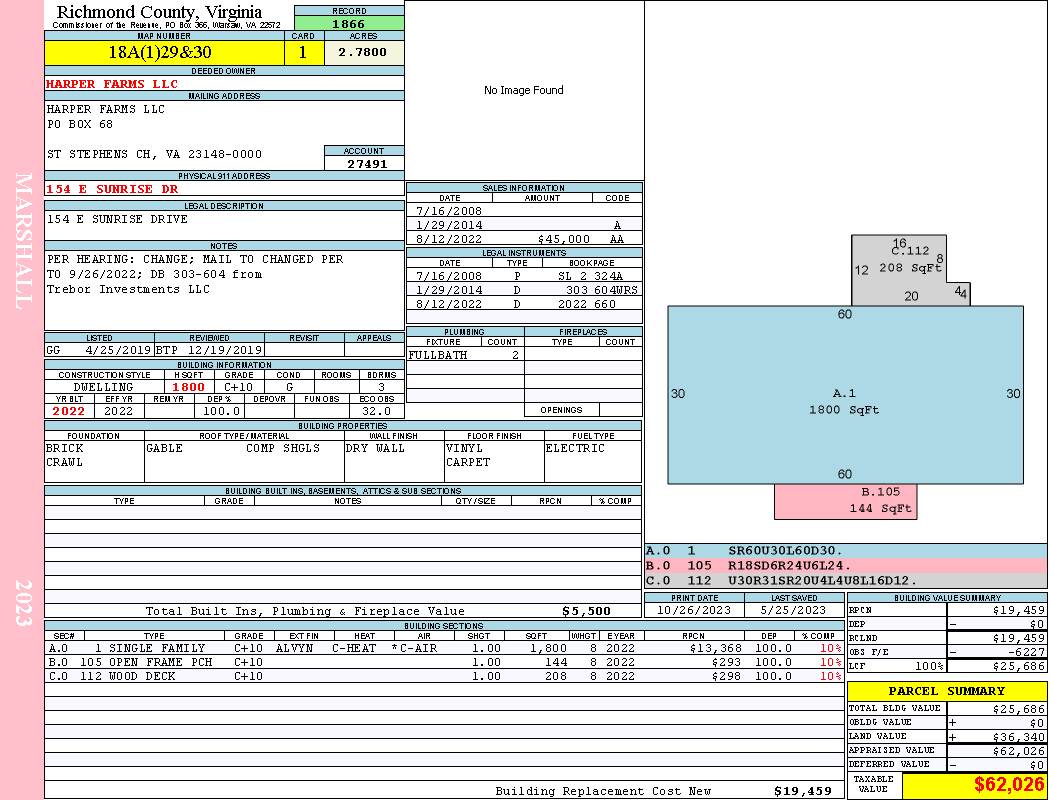Image resolution: width=1050 pixels, height=800 pixels.
Task: Click the ALVYN exterior finish cell
Action: click(297, 648)
